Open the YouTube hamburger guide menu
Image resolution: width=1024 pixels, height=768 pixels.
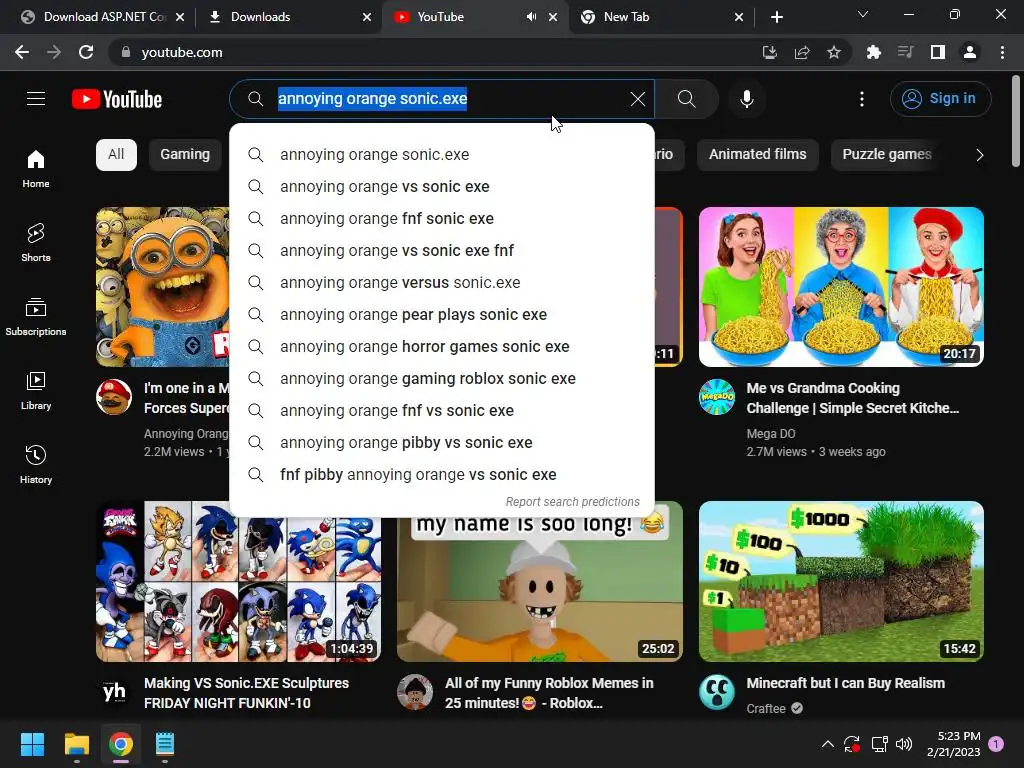coord(36,99)
